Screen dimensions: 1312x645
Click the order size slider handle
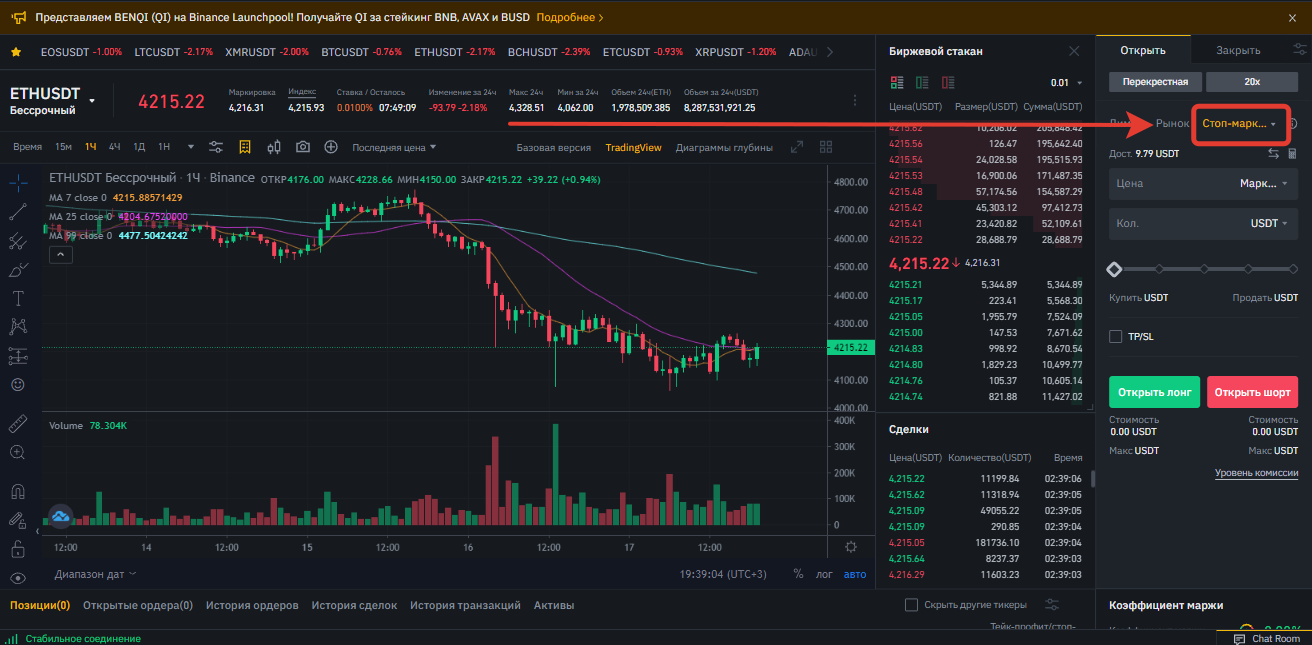1114,269
